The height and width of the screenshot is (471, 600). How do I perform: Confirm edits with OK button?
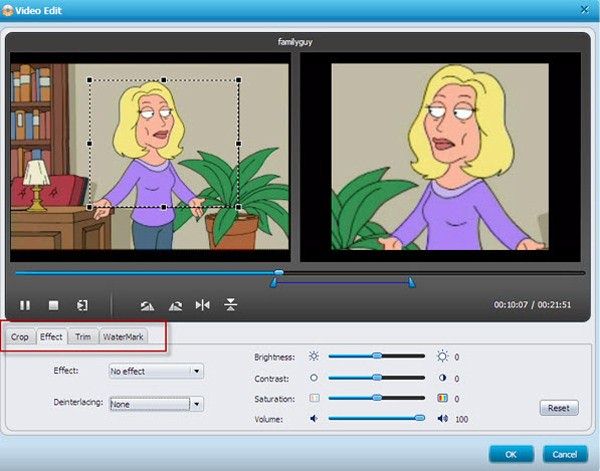pyautogui.click(x=511, y=454)
